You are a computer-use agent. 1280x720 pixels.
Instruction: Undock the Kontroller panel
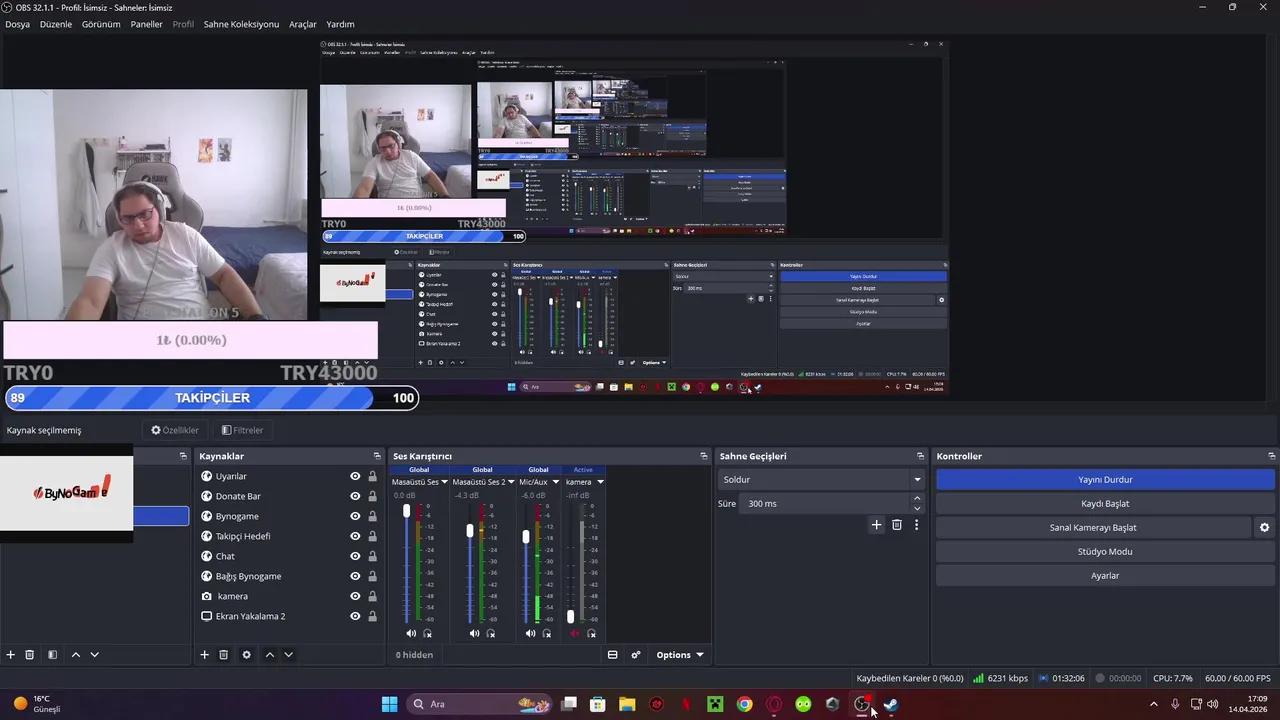click(1271, 456)
